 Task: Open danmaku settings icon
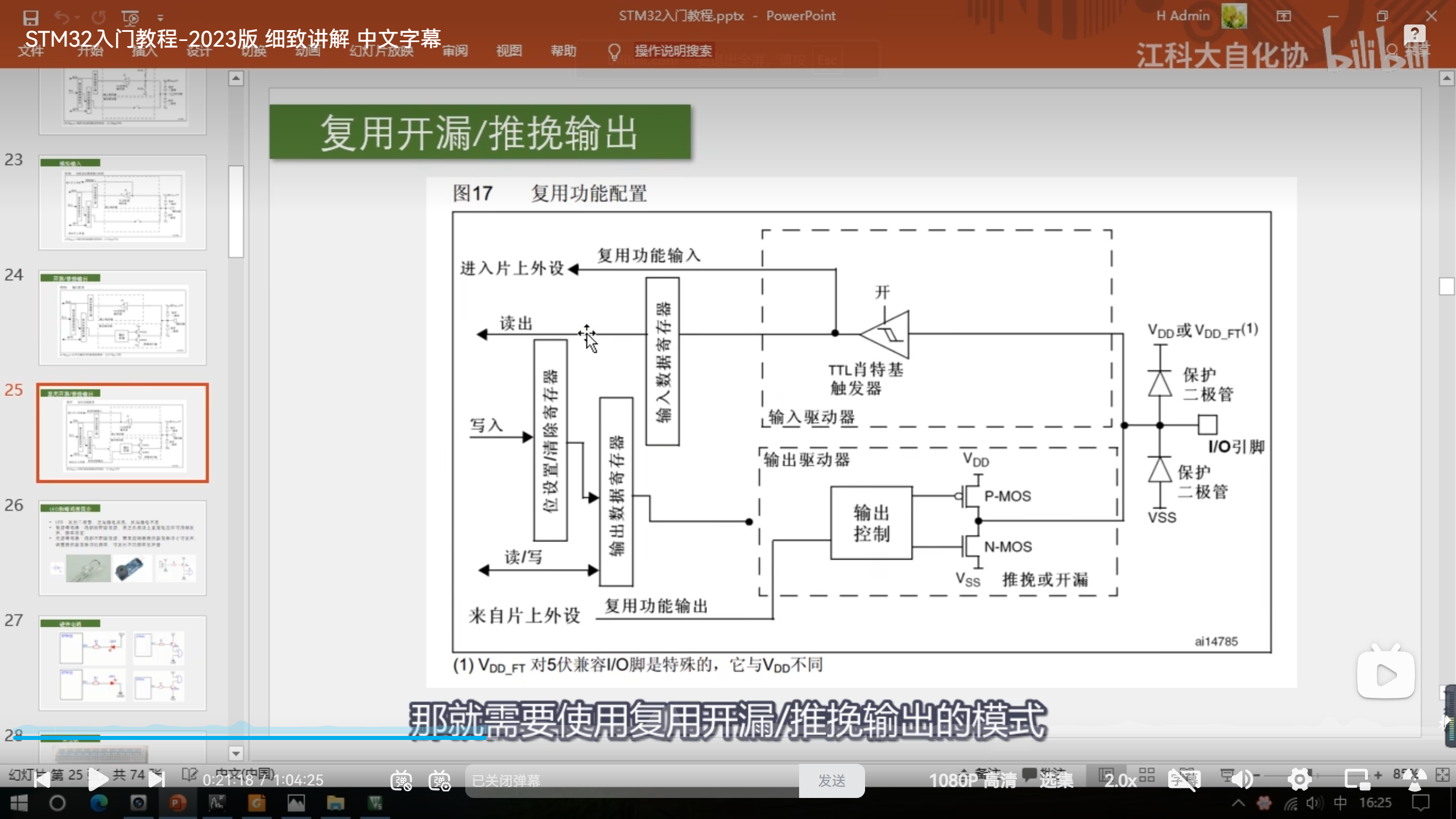440,780
